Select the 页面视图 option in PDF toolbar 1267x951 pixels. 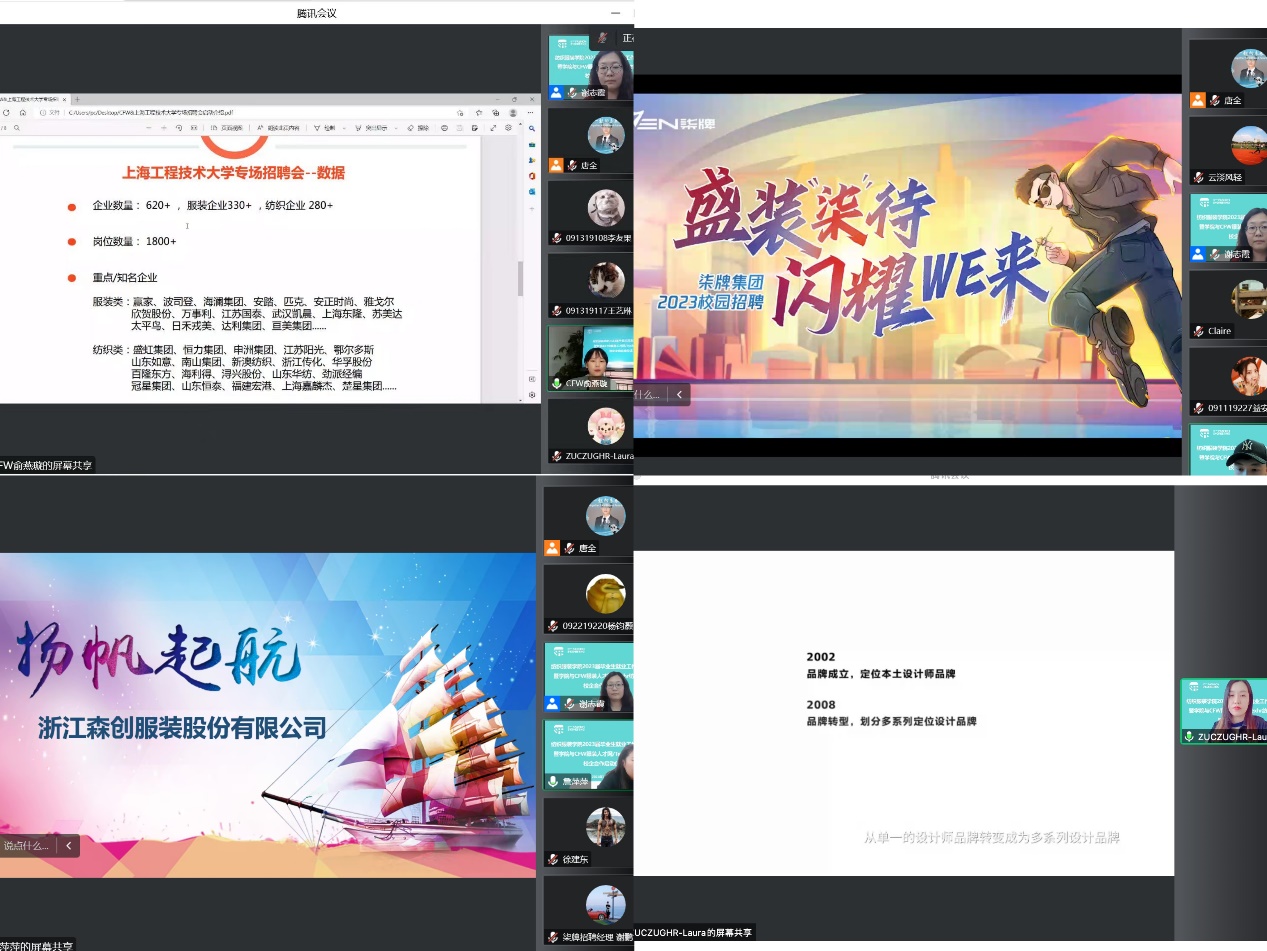227,128
